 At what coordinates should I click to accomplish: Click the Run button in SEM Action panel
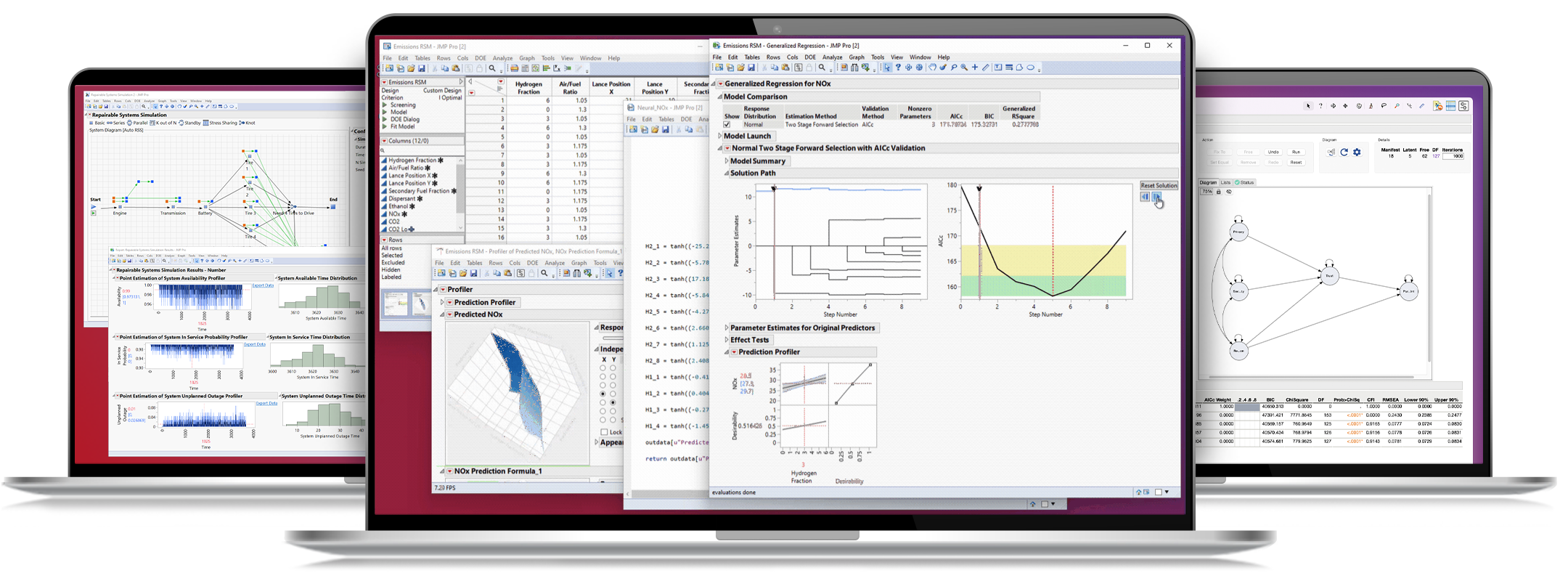coord(1296,152)
